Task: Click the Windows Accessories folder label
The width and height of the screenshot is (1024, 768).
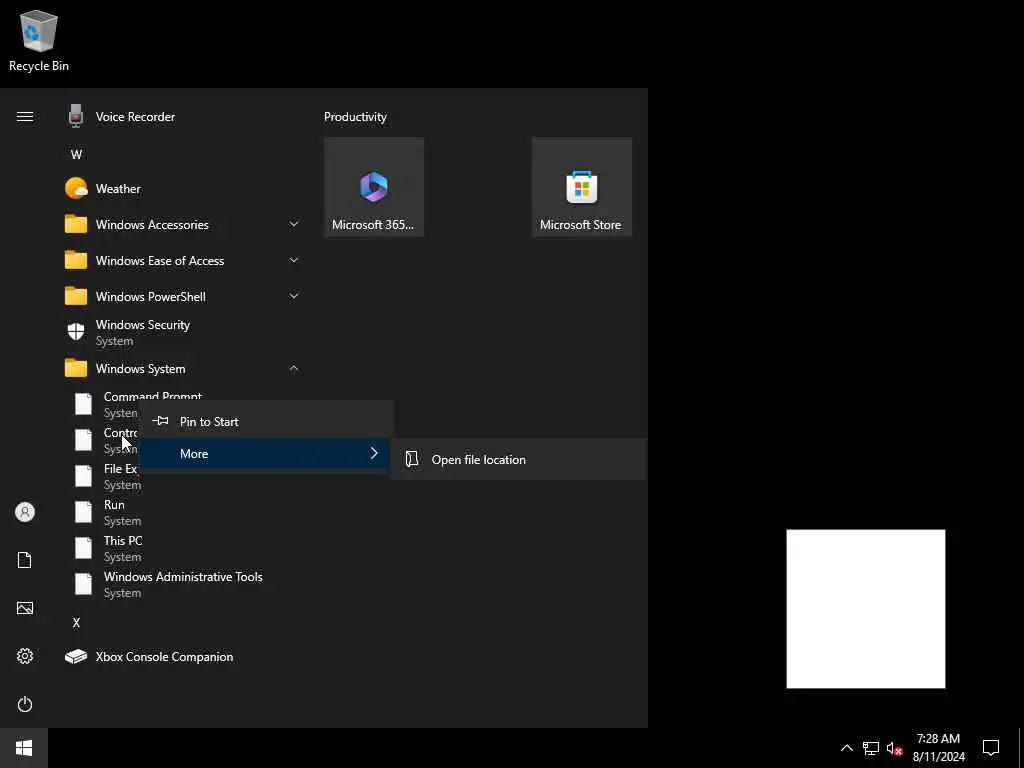Action: 152,225
